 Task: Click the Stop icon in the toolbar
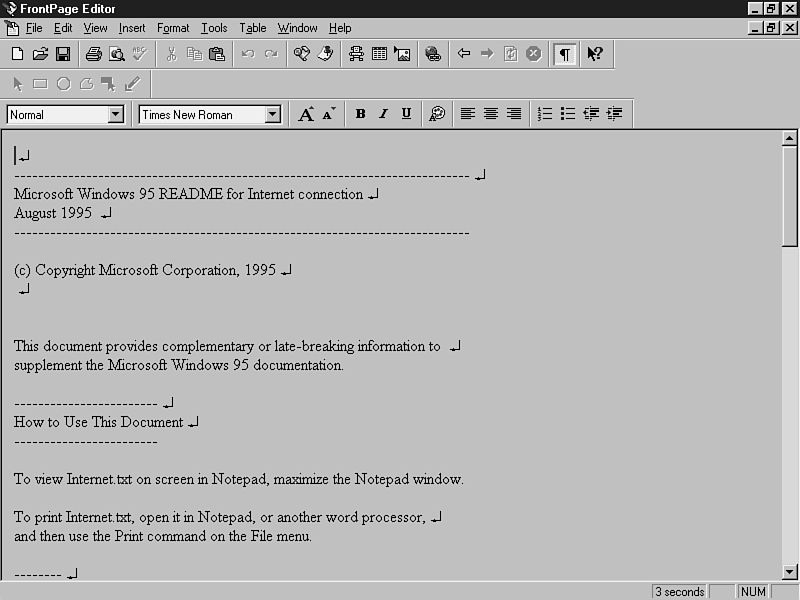pos(534,54)
